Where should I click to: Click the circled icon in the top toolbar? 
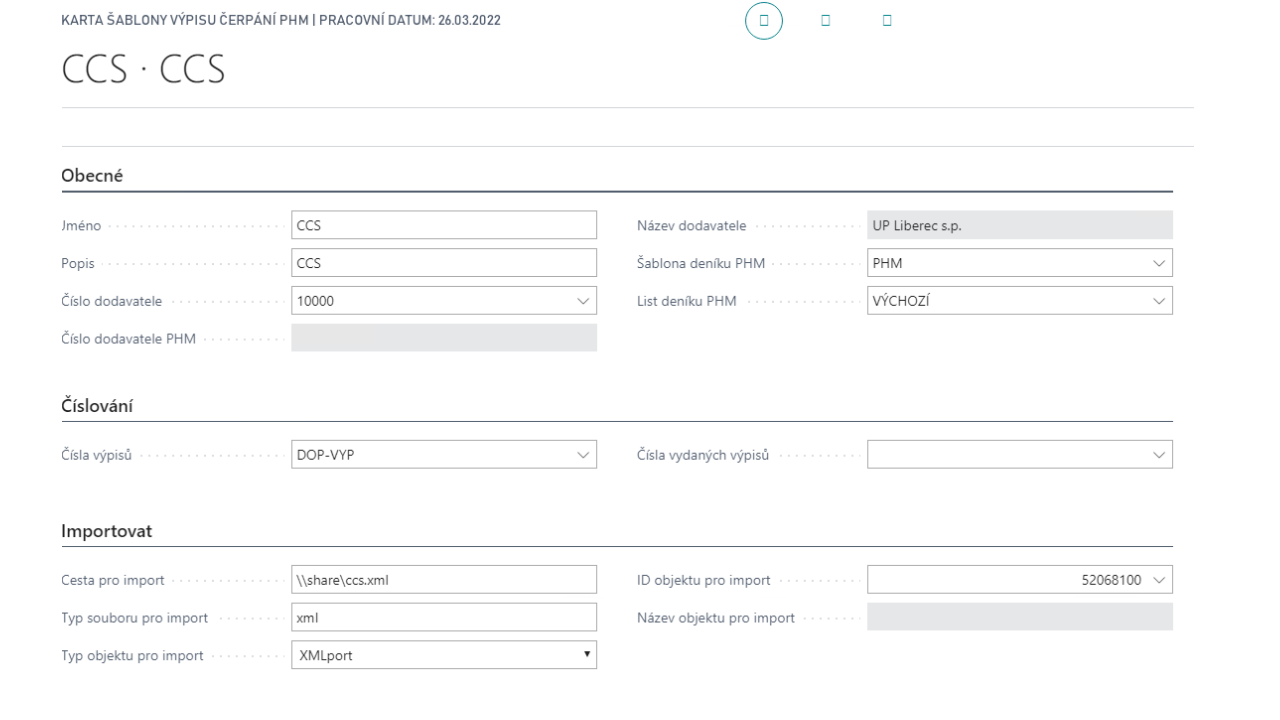click(764, 21)
